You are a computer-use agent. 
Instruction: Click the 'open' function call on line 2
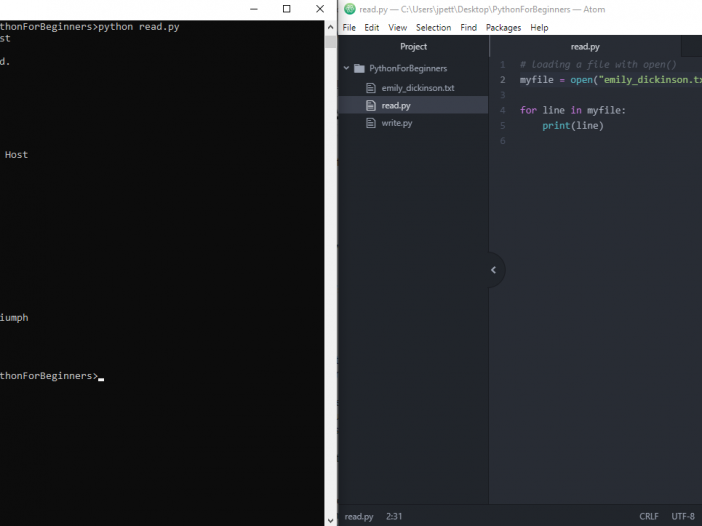(582, 80)
